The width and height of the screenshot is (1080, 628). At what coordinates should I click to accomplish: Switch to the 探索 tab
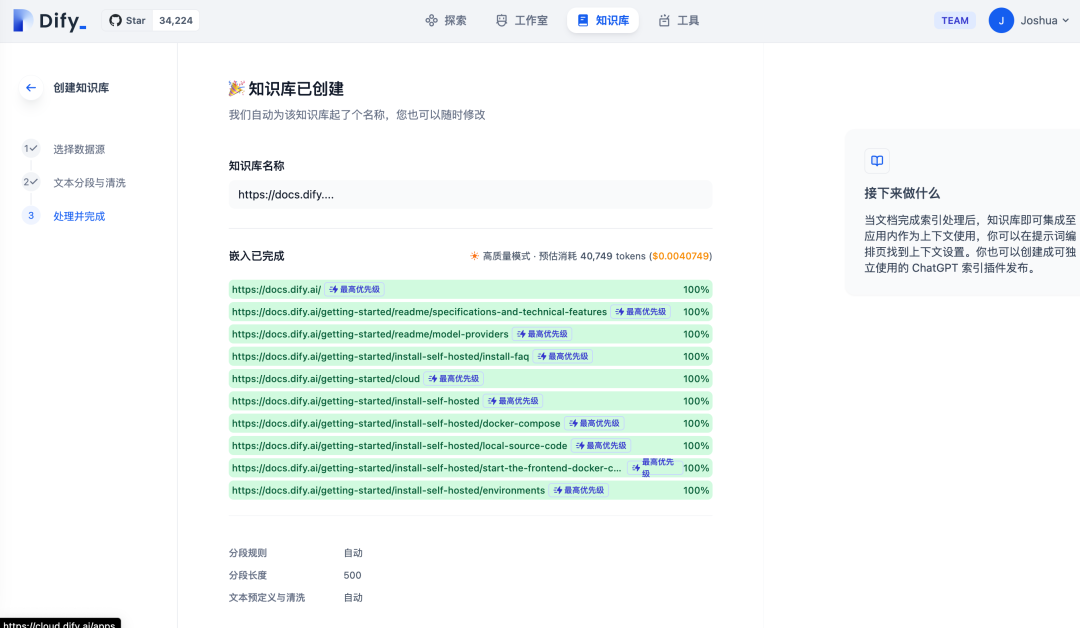[446, 19]
